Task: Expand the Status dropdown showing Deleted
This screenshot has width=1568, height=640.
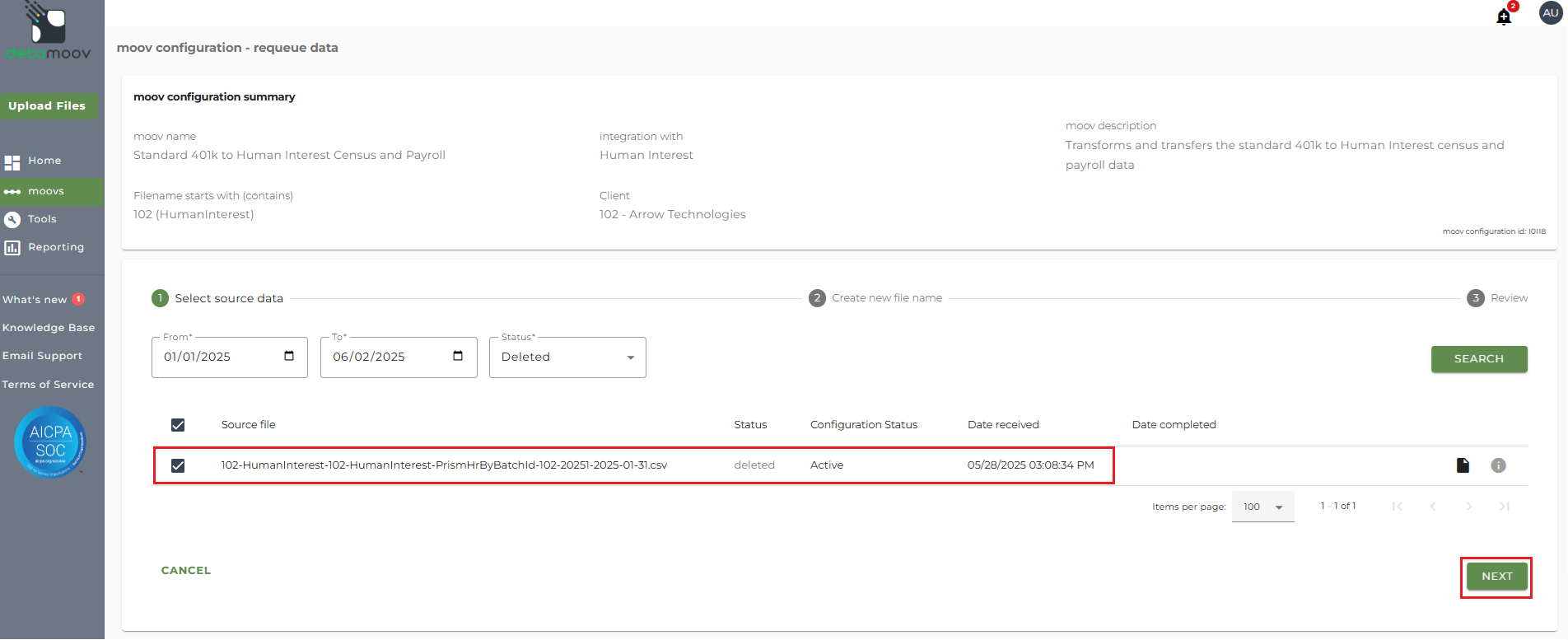Action: pos(567,357)
